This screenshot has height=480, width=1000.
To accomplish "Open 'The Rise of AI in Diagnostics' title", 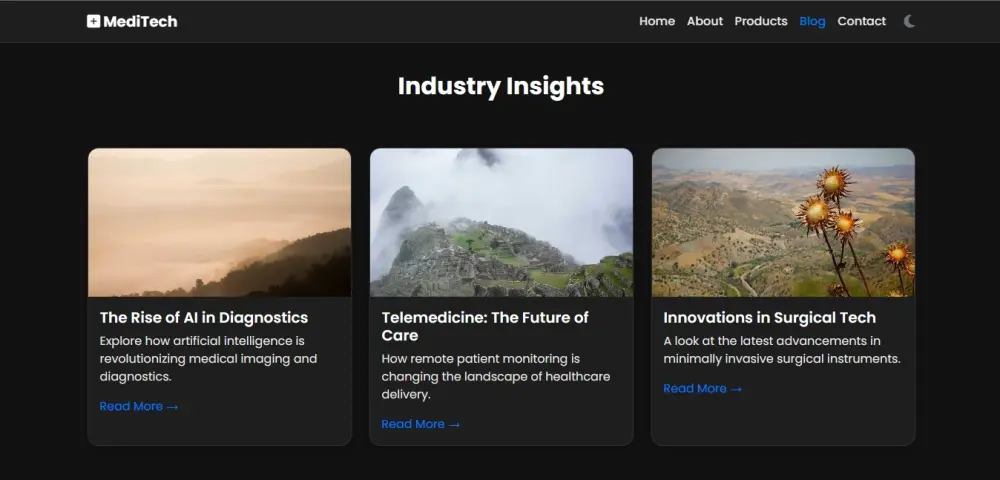I will pos(204,318).
